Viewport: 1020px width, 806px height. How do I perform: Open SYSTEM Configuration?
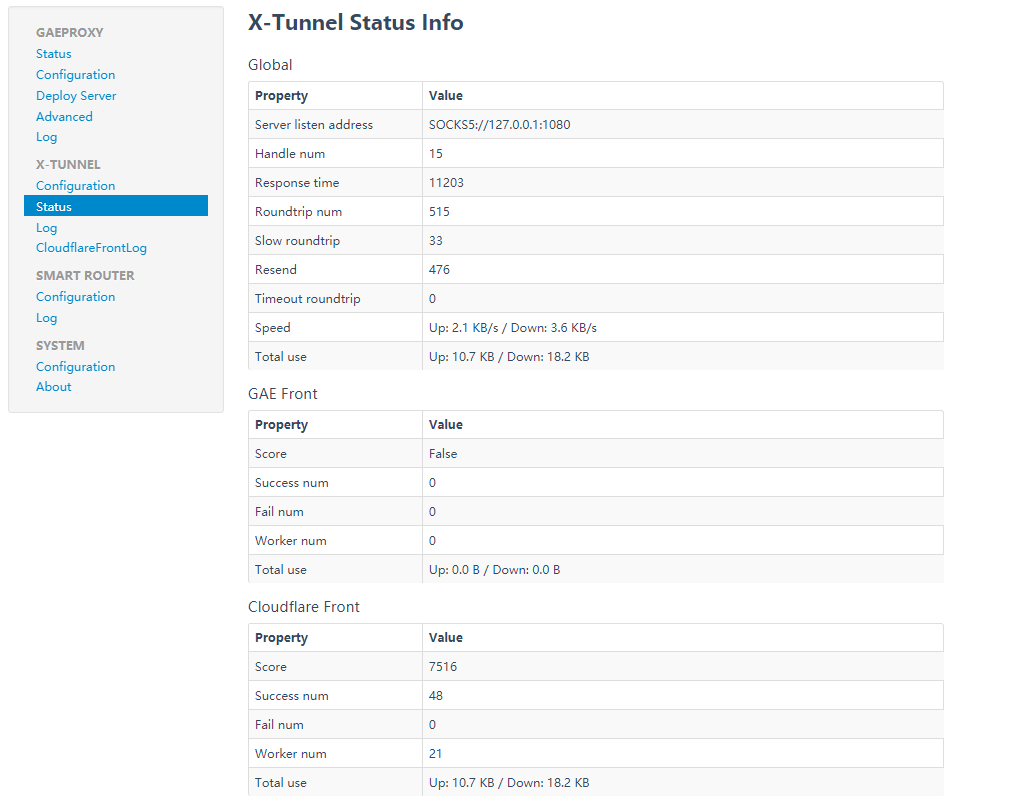tap(75, 366)
